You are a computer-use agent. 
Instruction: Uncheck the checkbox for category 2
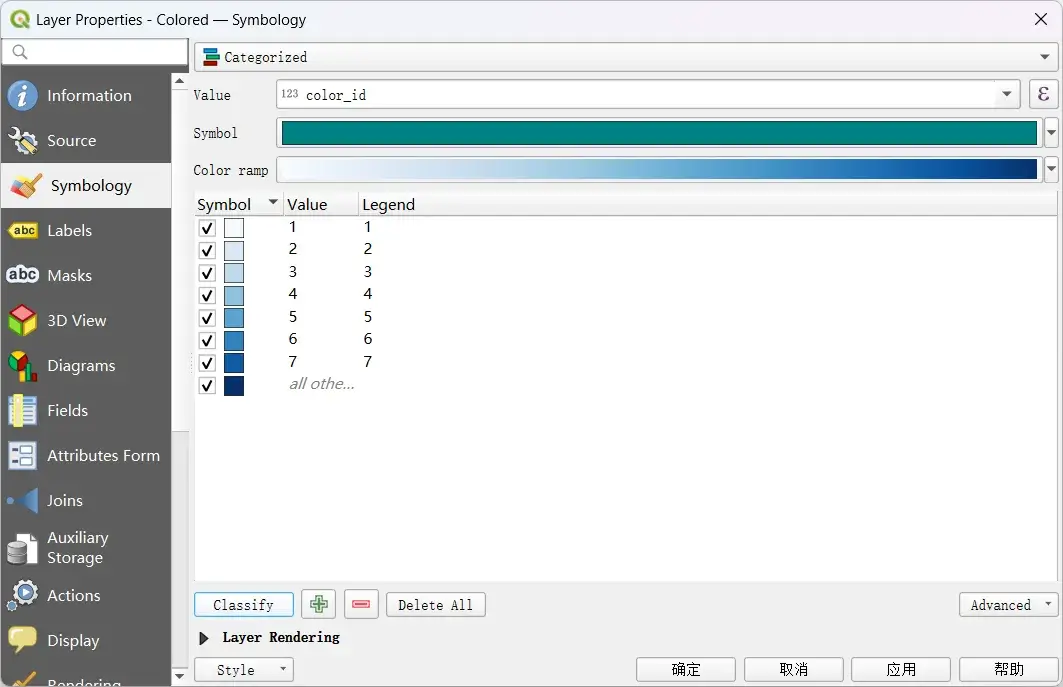(207, 250)
